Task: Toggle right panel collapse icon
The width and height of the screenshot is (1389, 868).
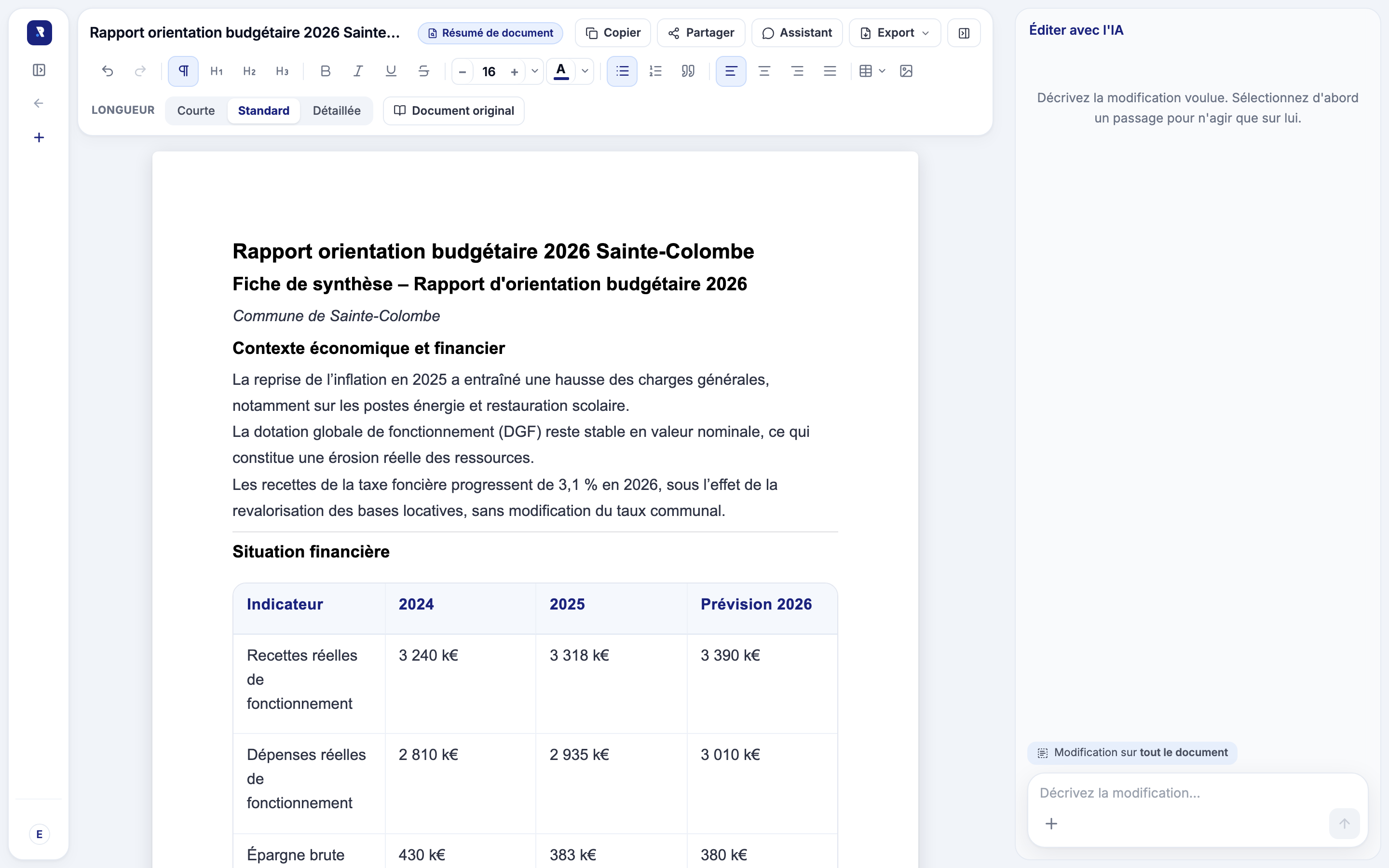Action: tap(964, 33)
